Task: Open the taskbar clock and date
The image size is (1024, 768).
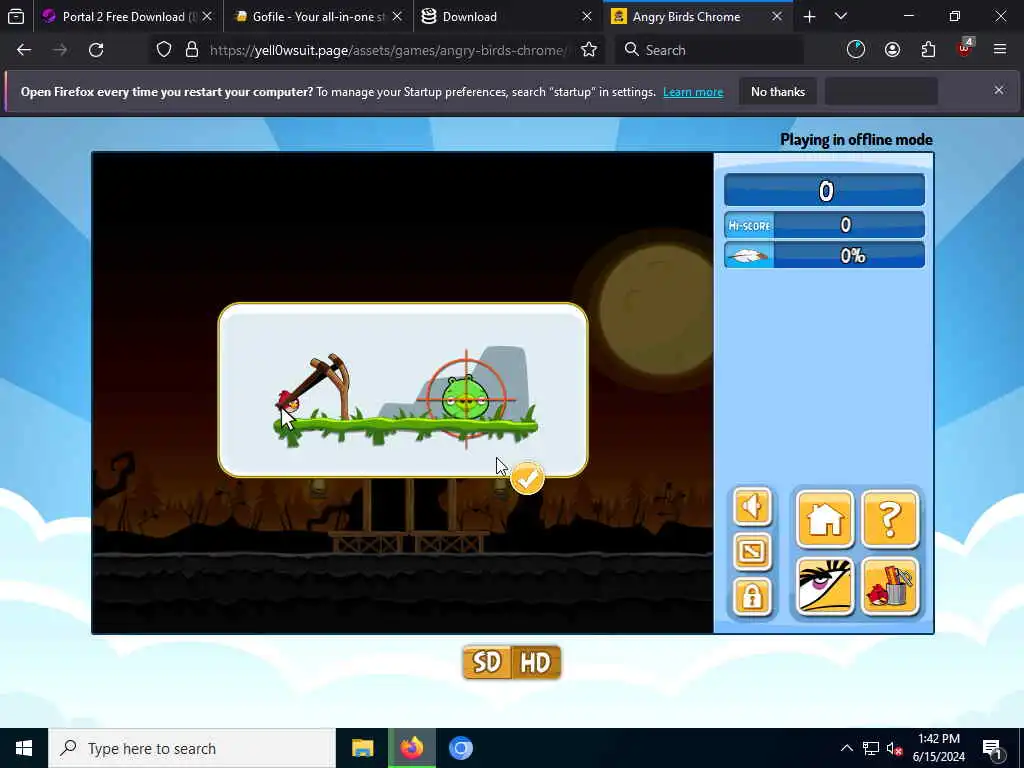Action: point(938,748)
